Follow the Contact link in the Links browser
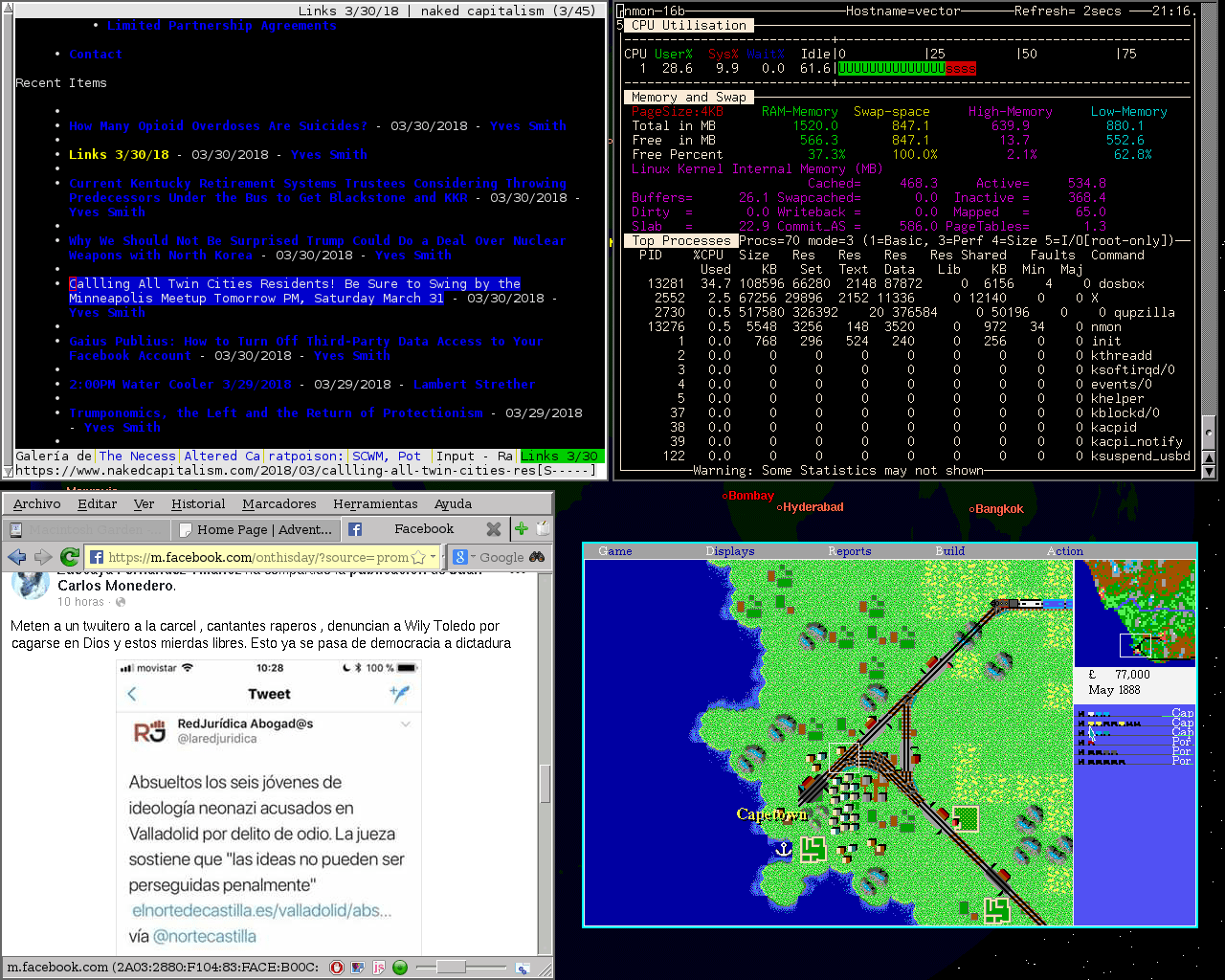This screenshot has height=980, width=1225. click(x=96, y=55)
